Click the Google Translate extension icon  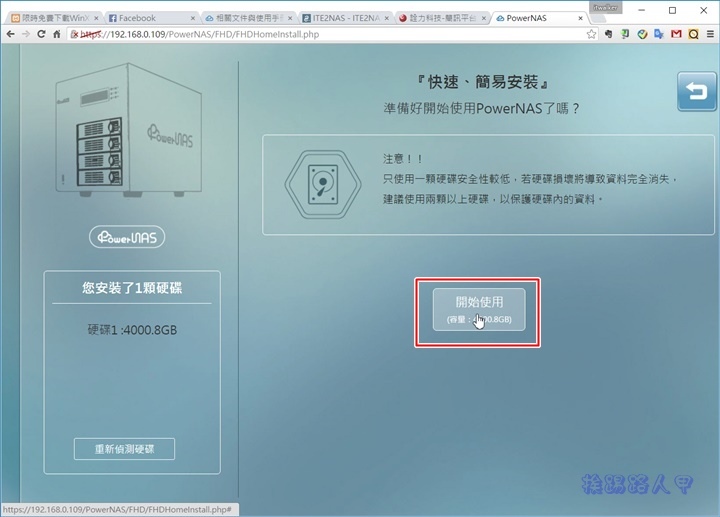pos(659,34)
